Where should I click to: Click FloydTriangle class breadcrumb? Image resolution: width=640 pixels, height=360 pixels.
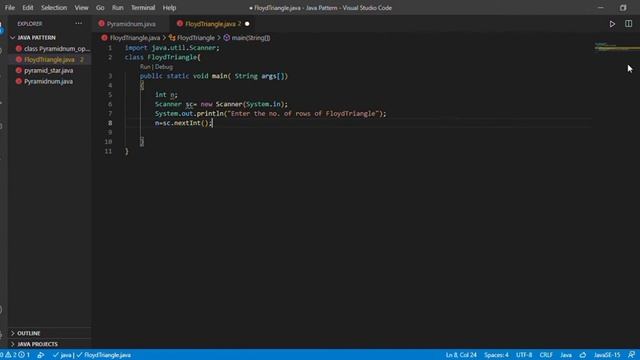(196, 38)
